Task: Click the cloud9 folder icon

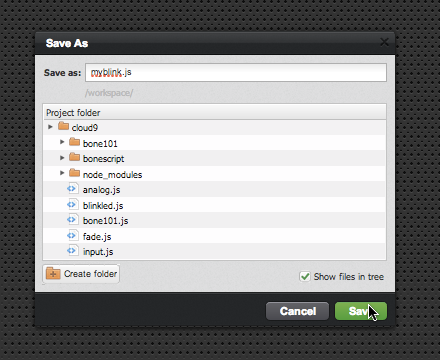Action: tap(63, 126)
